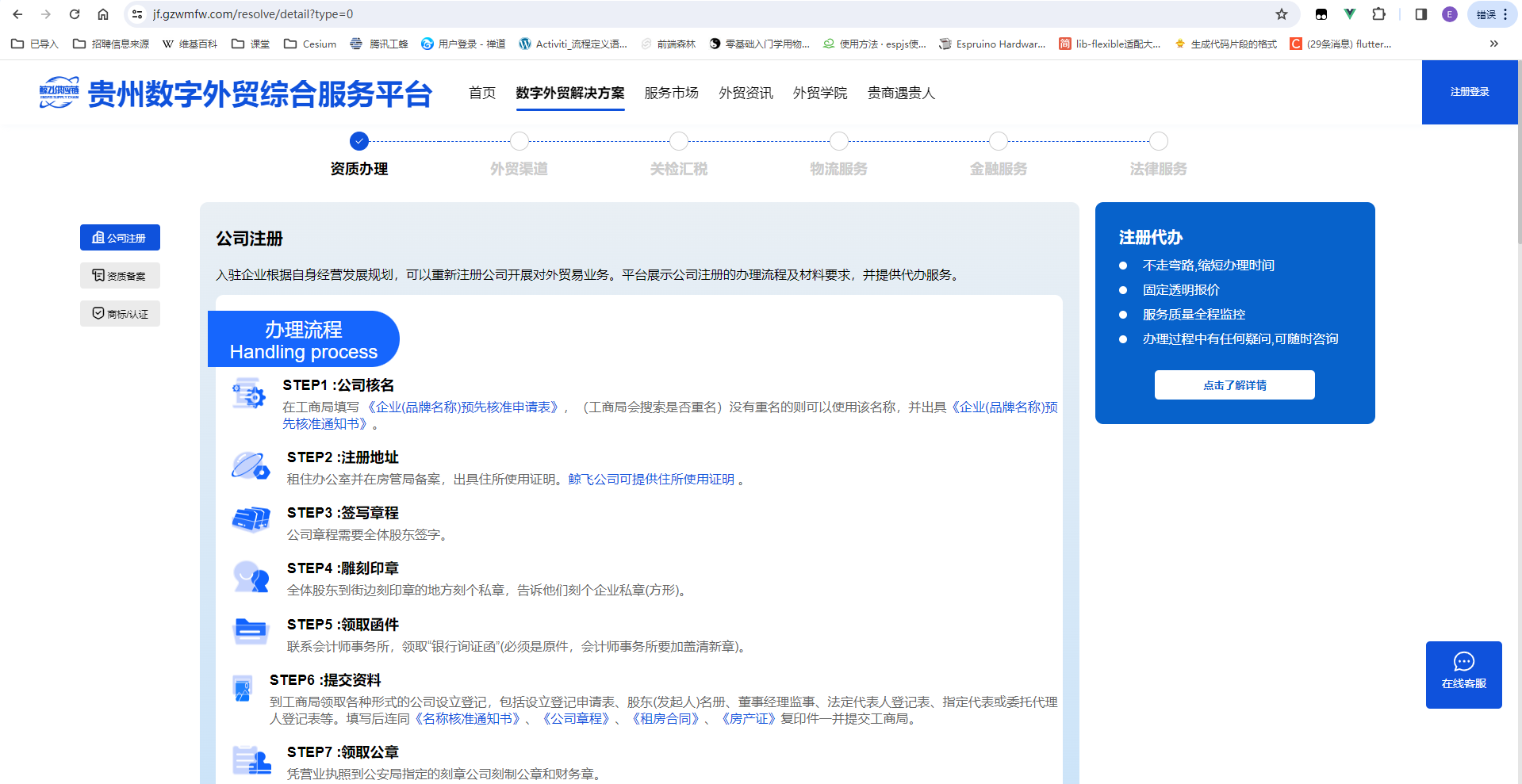The image size is (1522, 784).
Task: Bookmark this page with star icon
Action: click(x=1282, y=14)
